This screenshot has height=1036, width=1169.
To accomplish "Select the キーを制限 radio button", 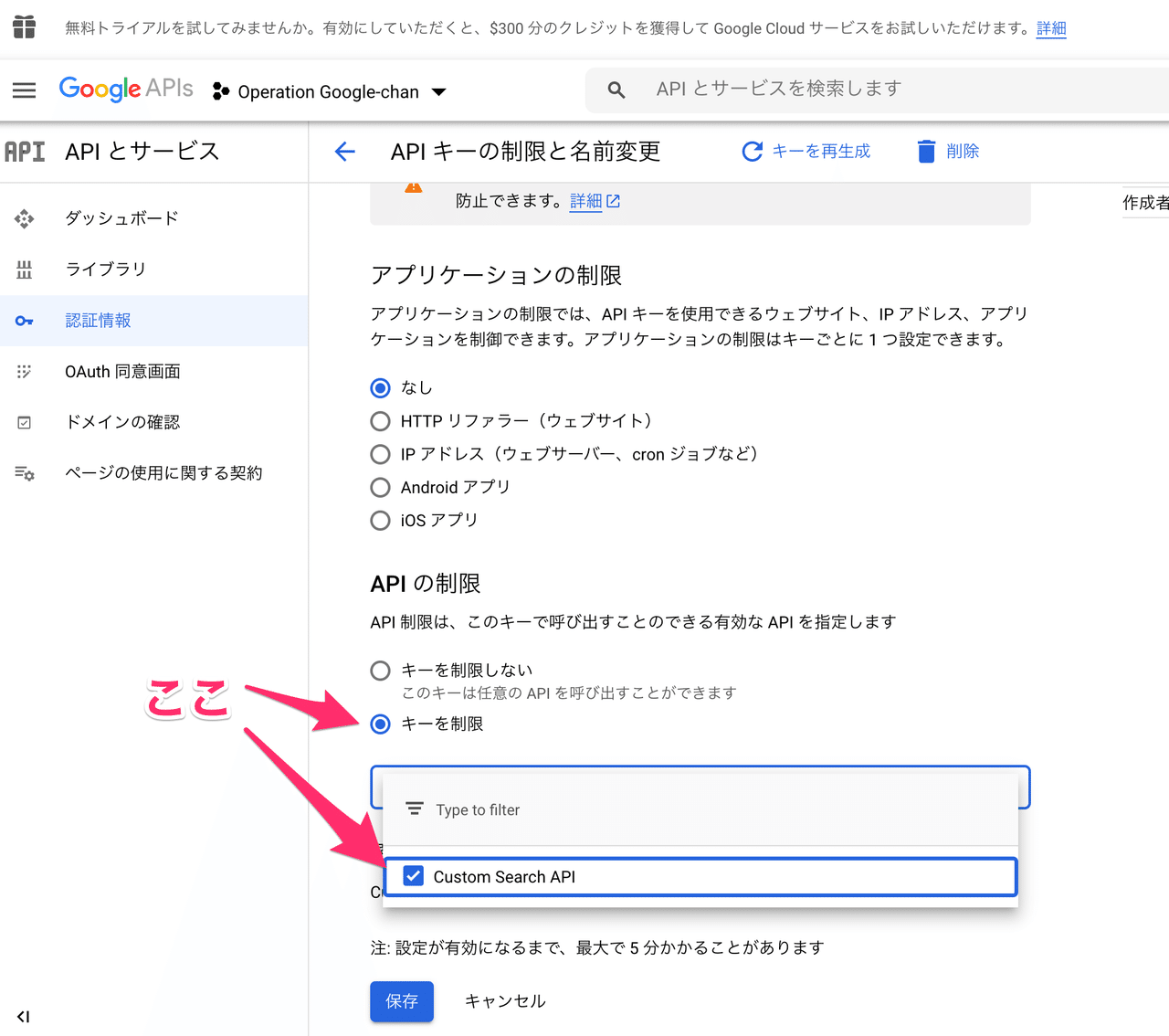I will pyautogui.click(x=381, y=724).
